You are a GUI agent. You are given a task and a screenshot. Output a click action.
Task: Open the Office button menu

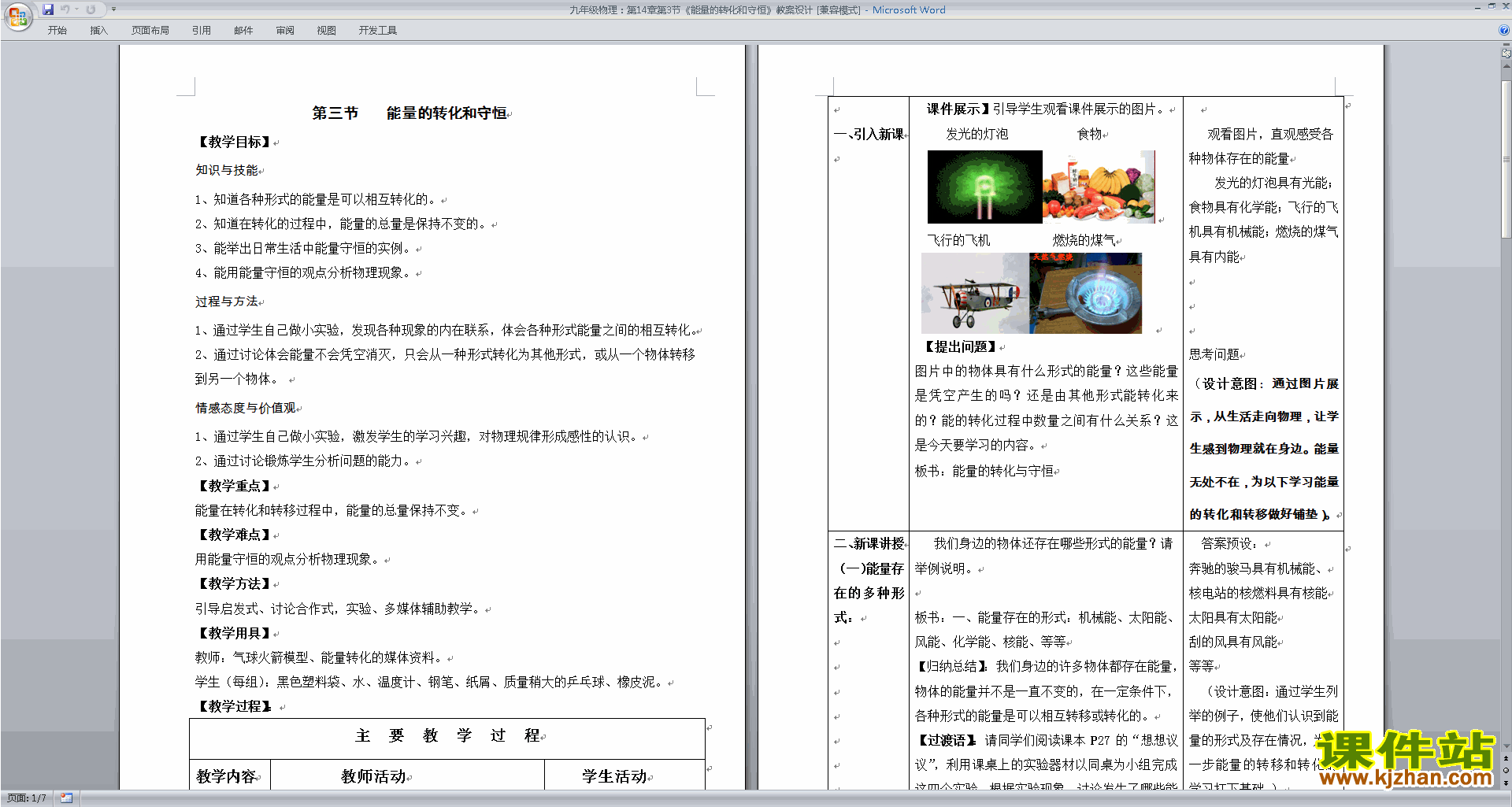tap(17, 17)
